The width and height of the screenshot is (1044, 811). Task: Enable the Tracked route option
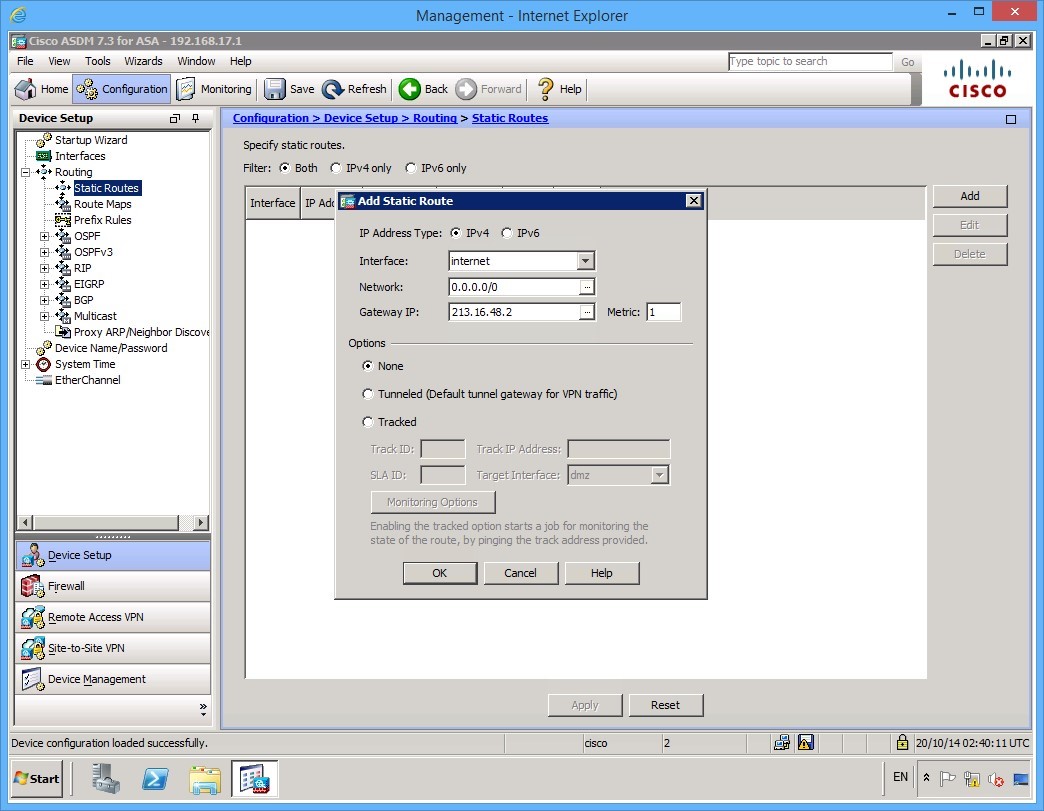tap(368, 421)
